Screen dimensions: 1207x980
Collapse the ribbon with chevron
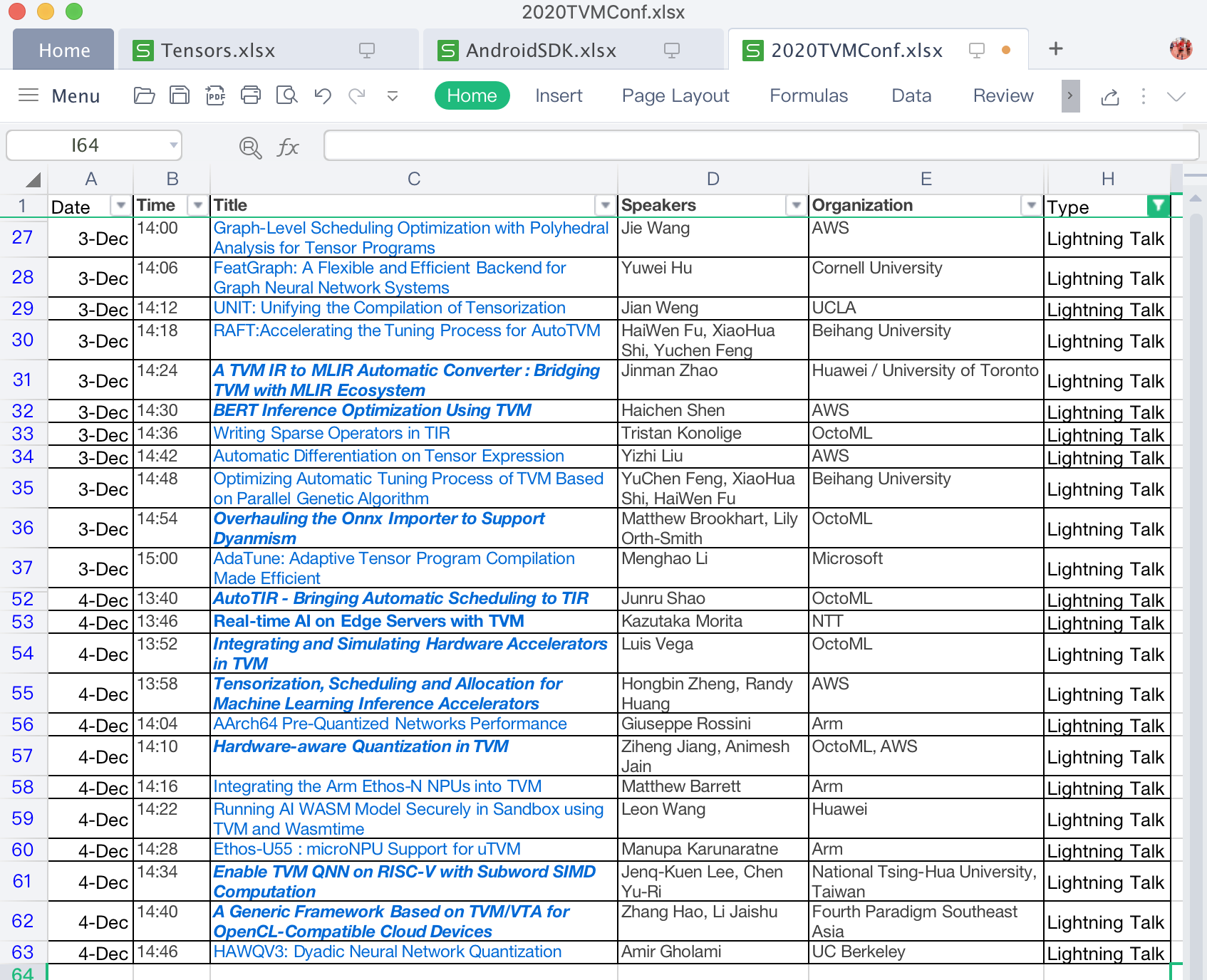tap(1176, 97)
